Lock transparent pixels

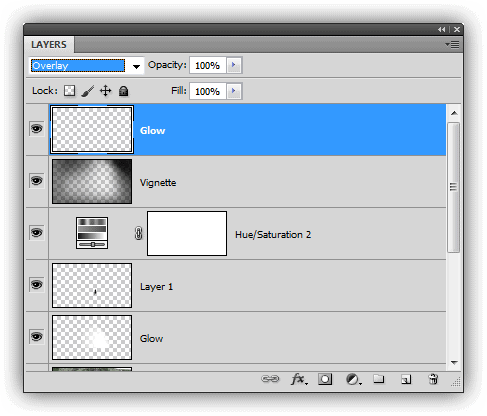(x=69, y=91)
